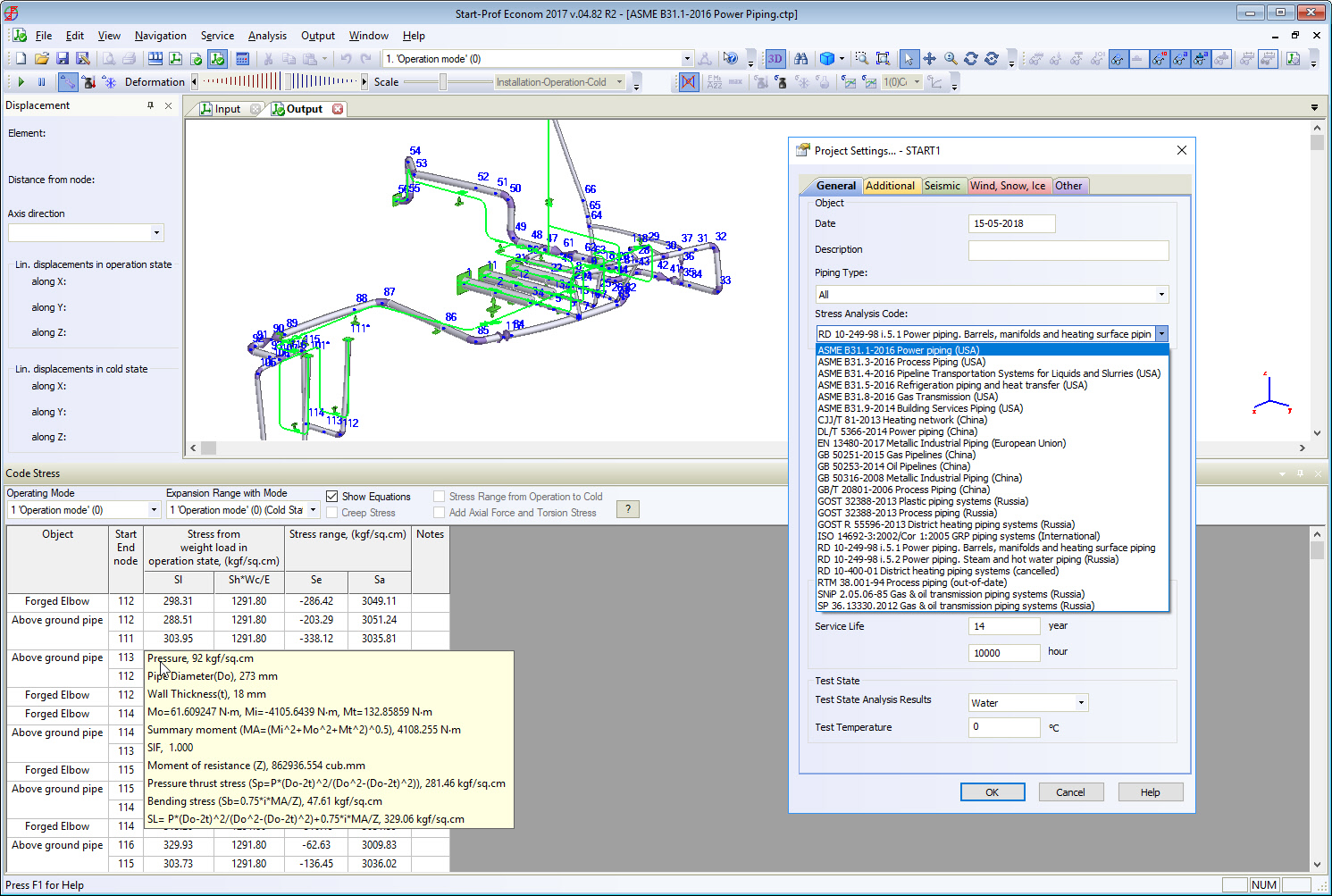Open the 1(0)C toolbar dropdown
The image size is (1332, 896).
(917, 82)
